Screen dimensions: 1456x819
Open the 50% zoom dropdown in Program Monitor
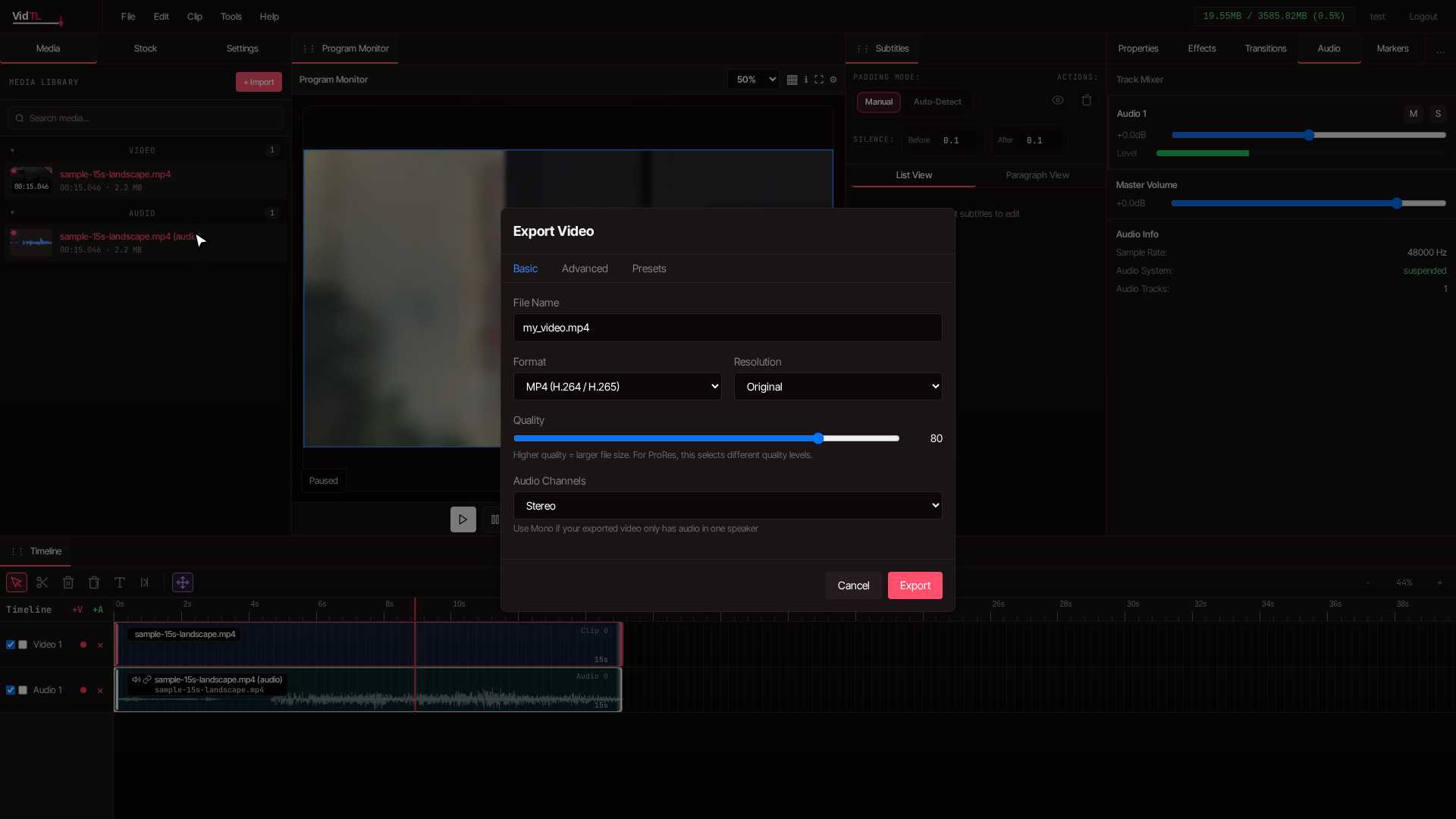pos(753,80)
